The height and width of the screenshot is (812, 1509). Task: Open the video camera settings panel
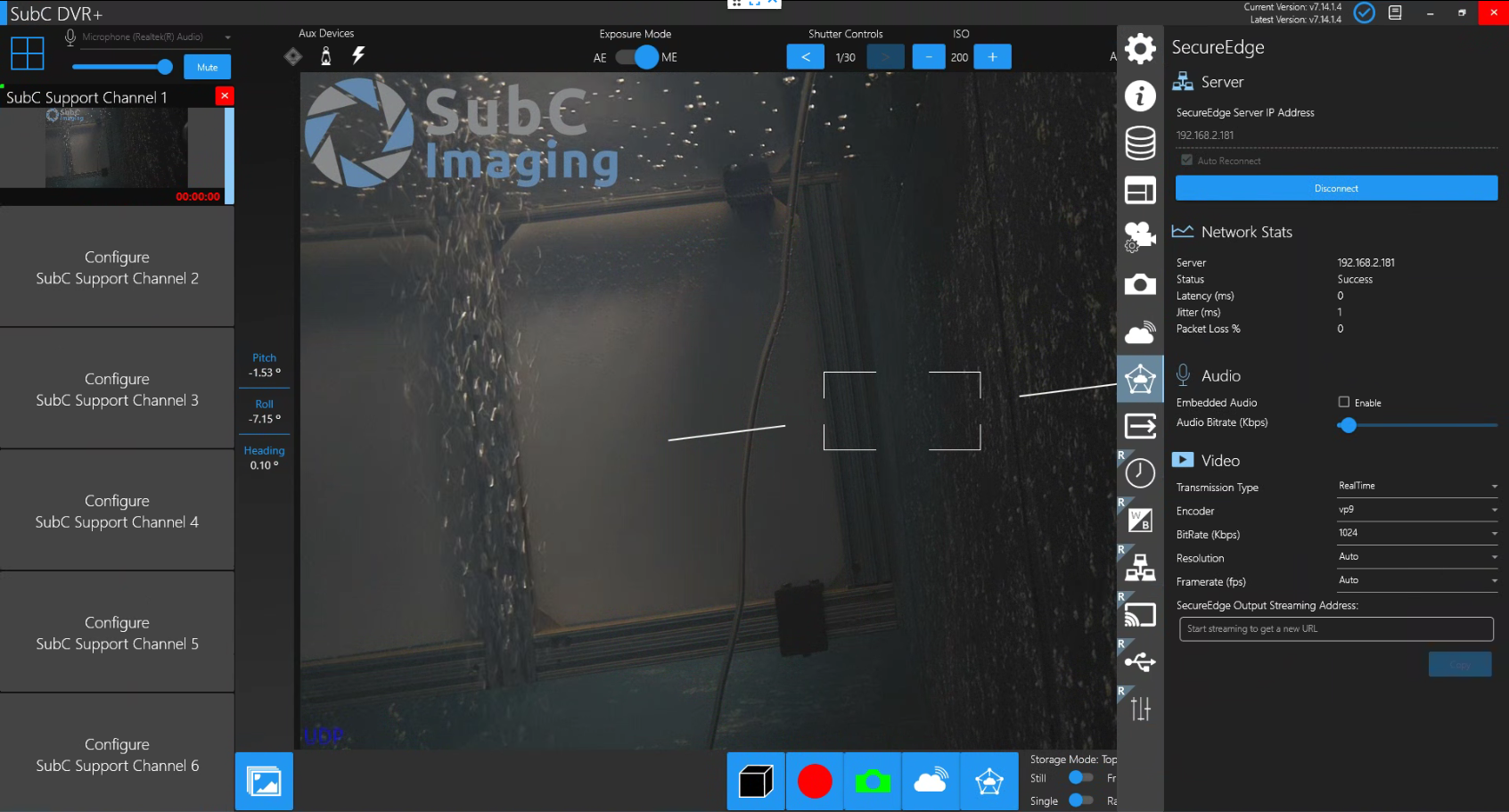pos(1140,237)
